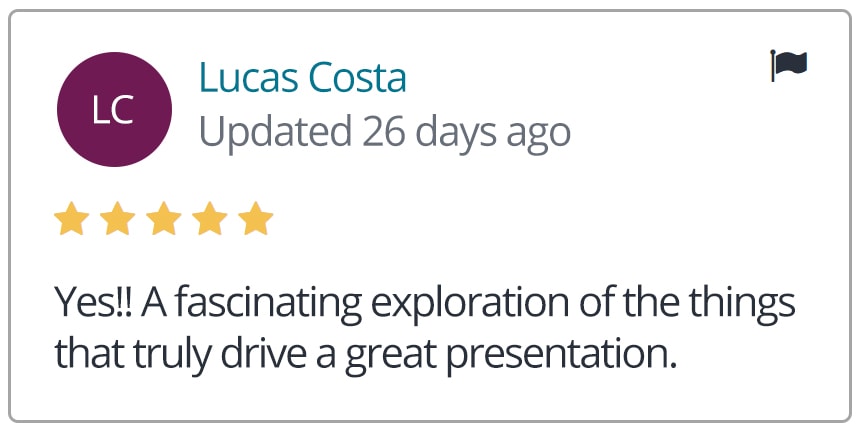859x435 pixels.
Task: Click the 'Updated 26 days ago' timestamp
Action: click(384, 131)
